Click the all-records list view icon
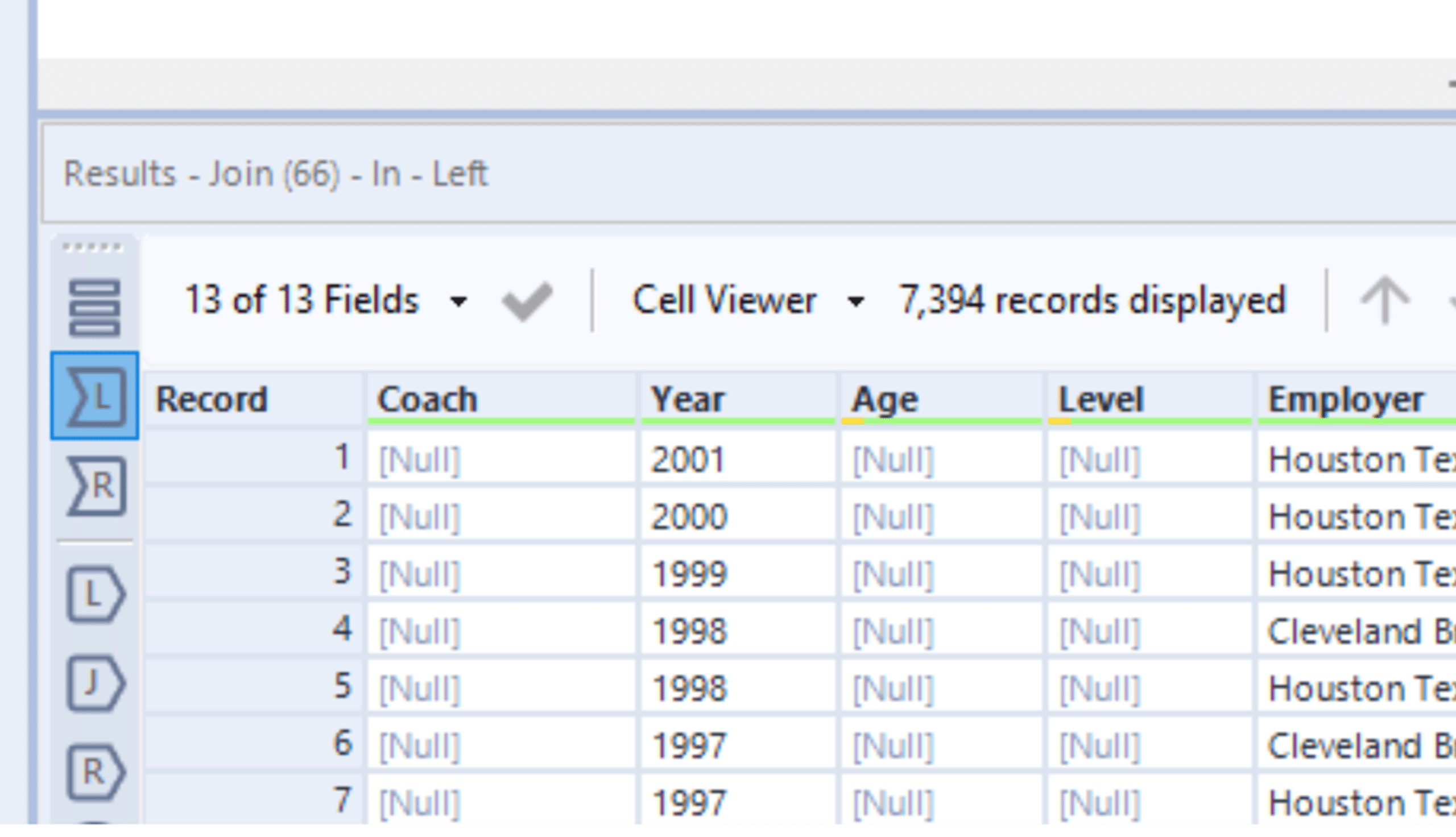The image size is (1456, 837). tap(94, 307)
